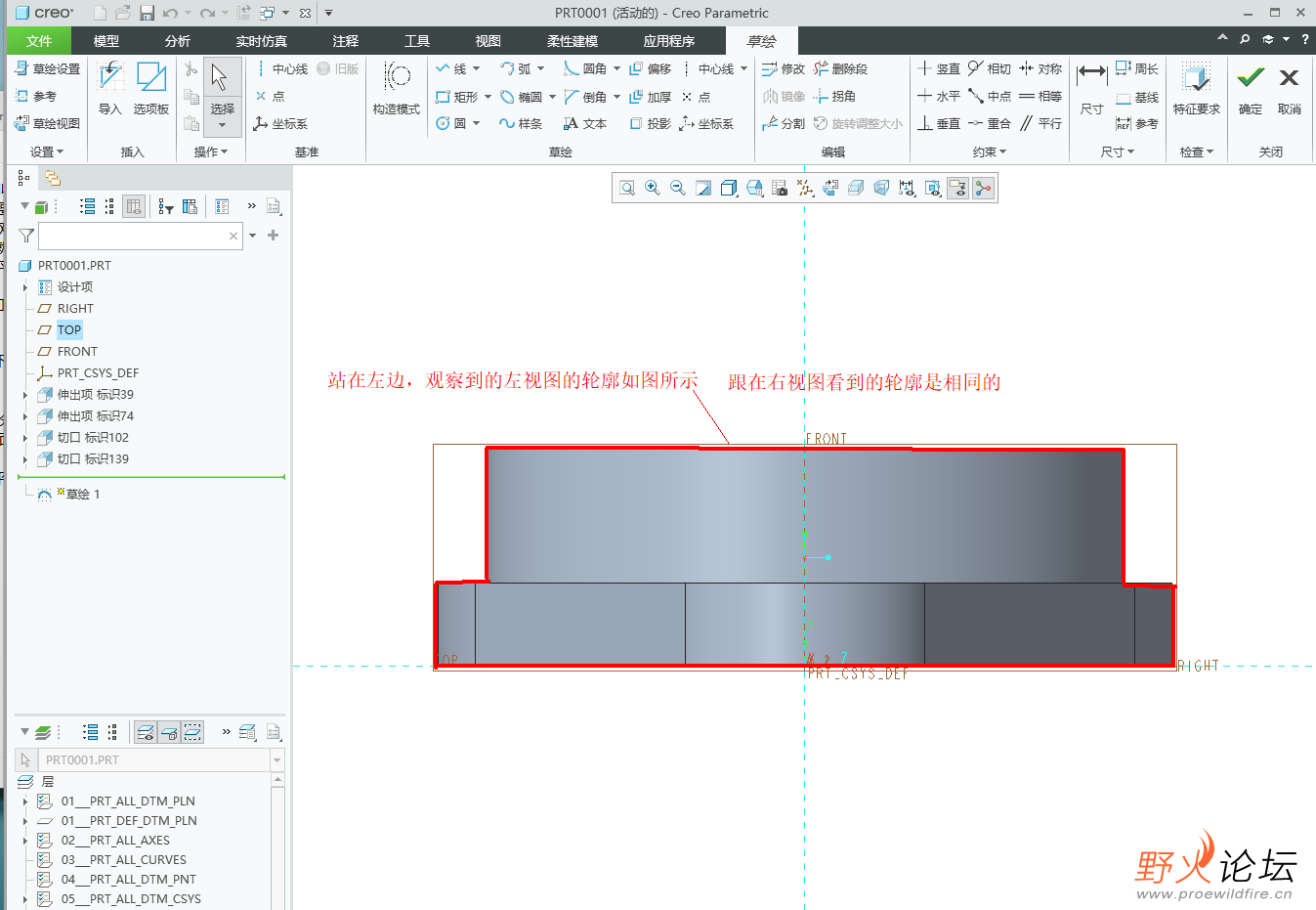Click zoom in magnifier in graphics toolbar
This screenshot has height=910, width=1316.
653,188
